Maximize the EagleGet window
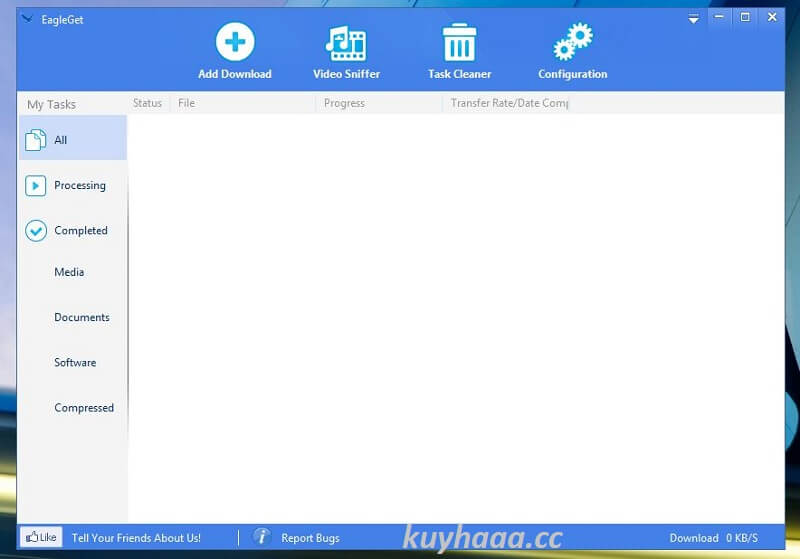 [745, 17]
